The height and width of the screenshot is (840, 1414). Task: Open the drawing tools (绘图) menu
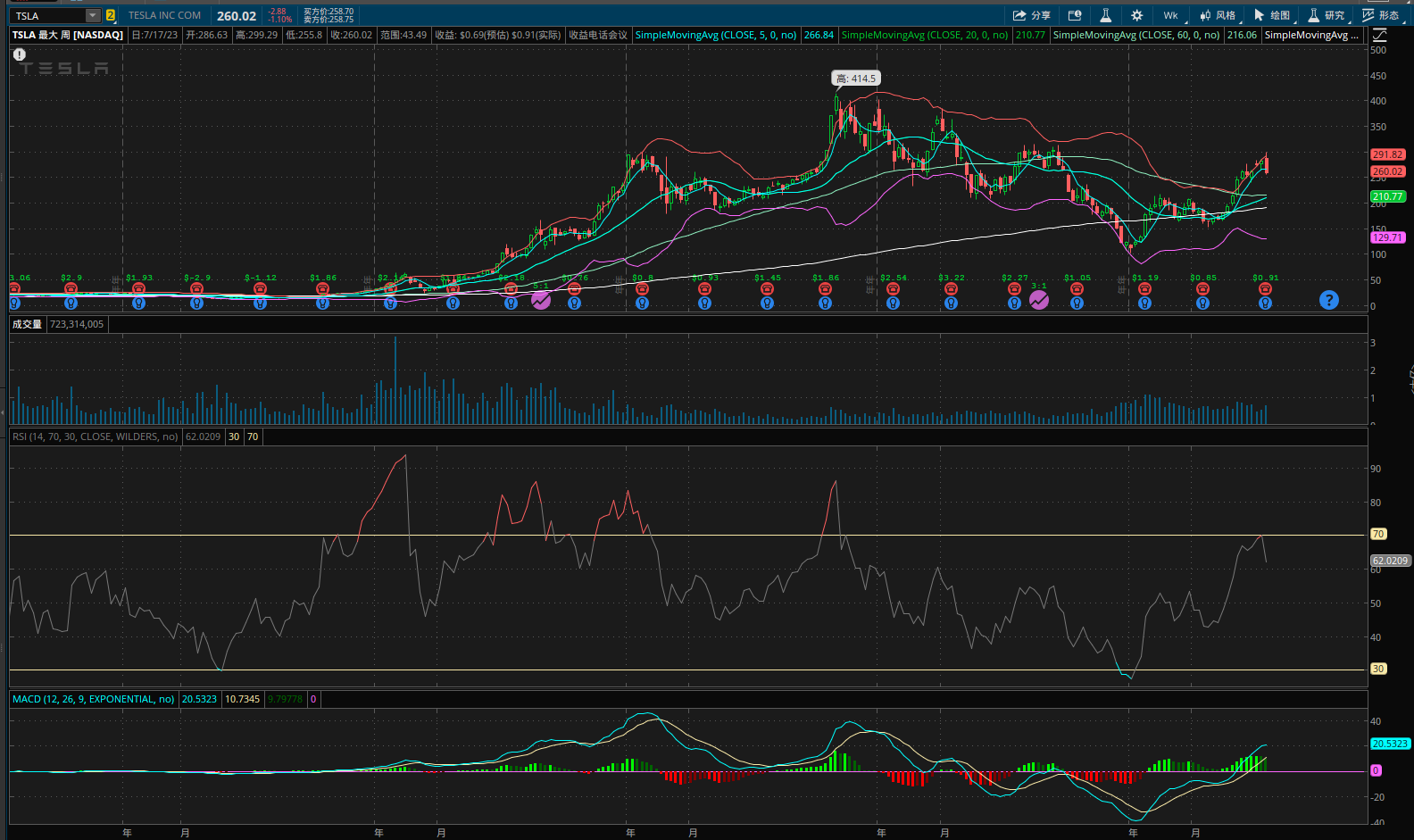tap(1272, 15)
